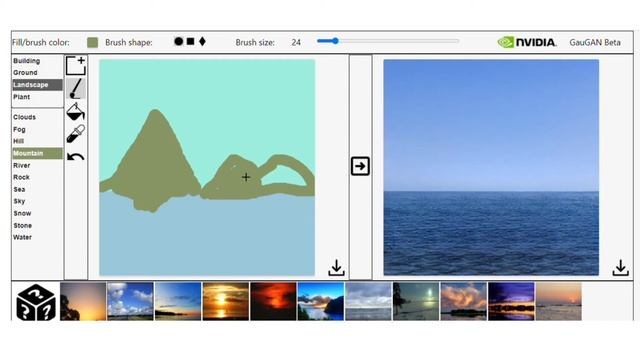Pick the eyedropper tool
The width and height of the screenshot is (640, 360).
point(76,134)
